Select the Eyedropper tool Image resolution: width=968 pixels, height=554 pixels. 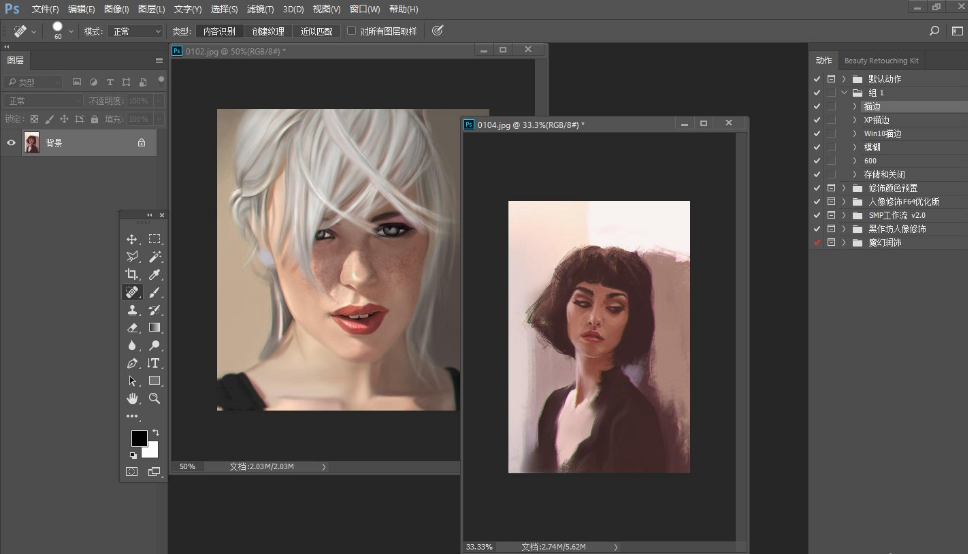tap(155, 274)
